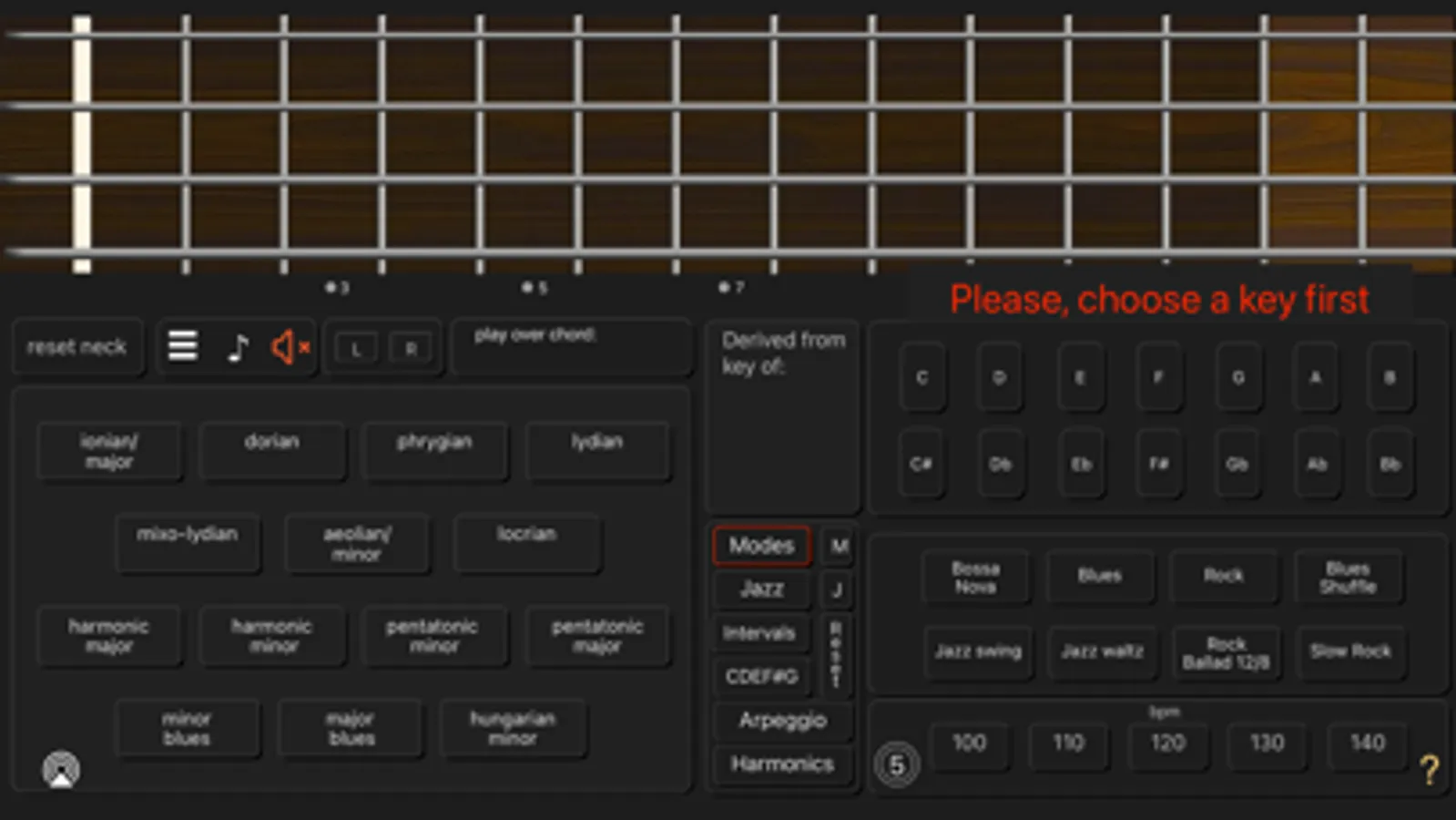Choose key E
1456x820 pixels.
coord(1080,377)
